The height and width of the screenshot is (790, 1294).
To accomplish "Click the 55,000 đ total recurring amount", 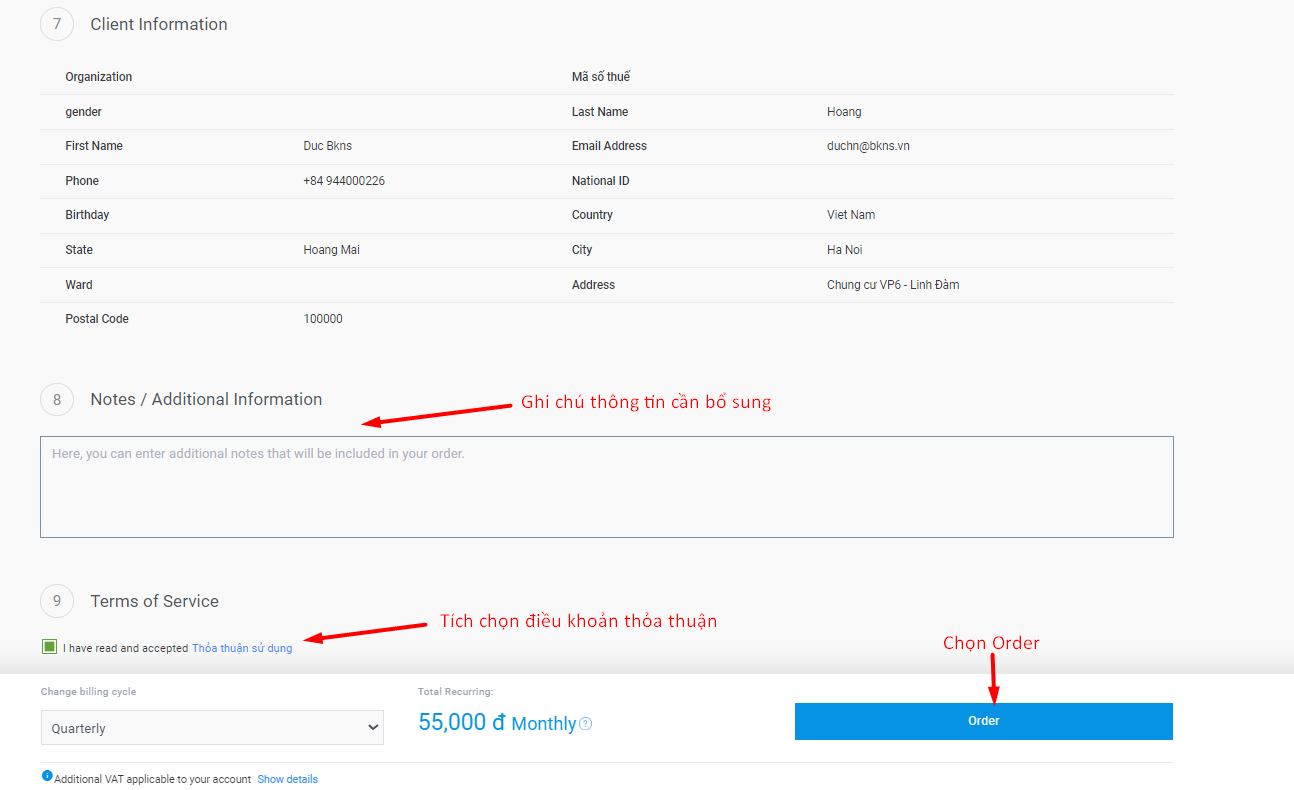I will pos(461,723).
